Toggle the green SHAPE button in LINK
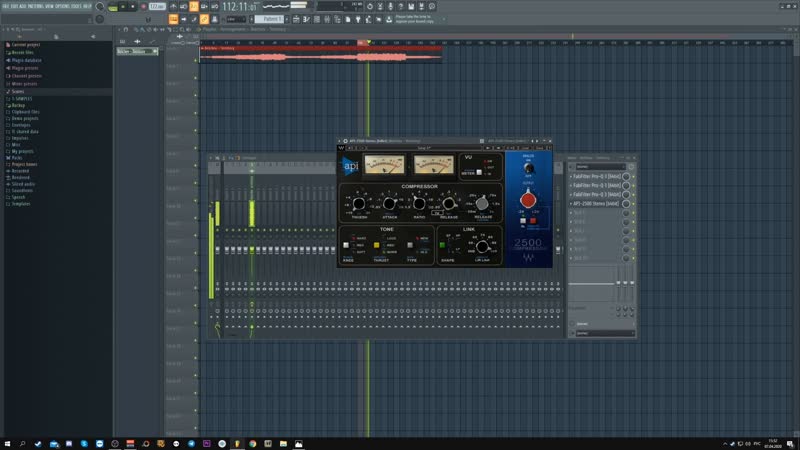 [442, 245]
